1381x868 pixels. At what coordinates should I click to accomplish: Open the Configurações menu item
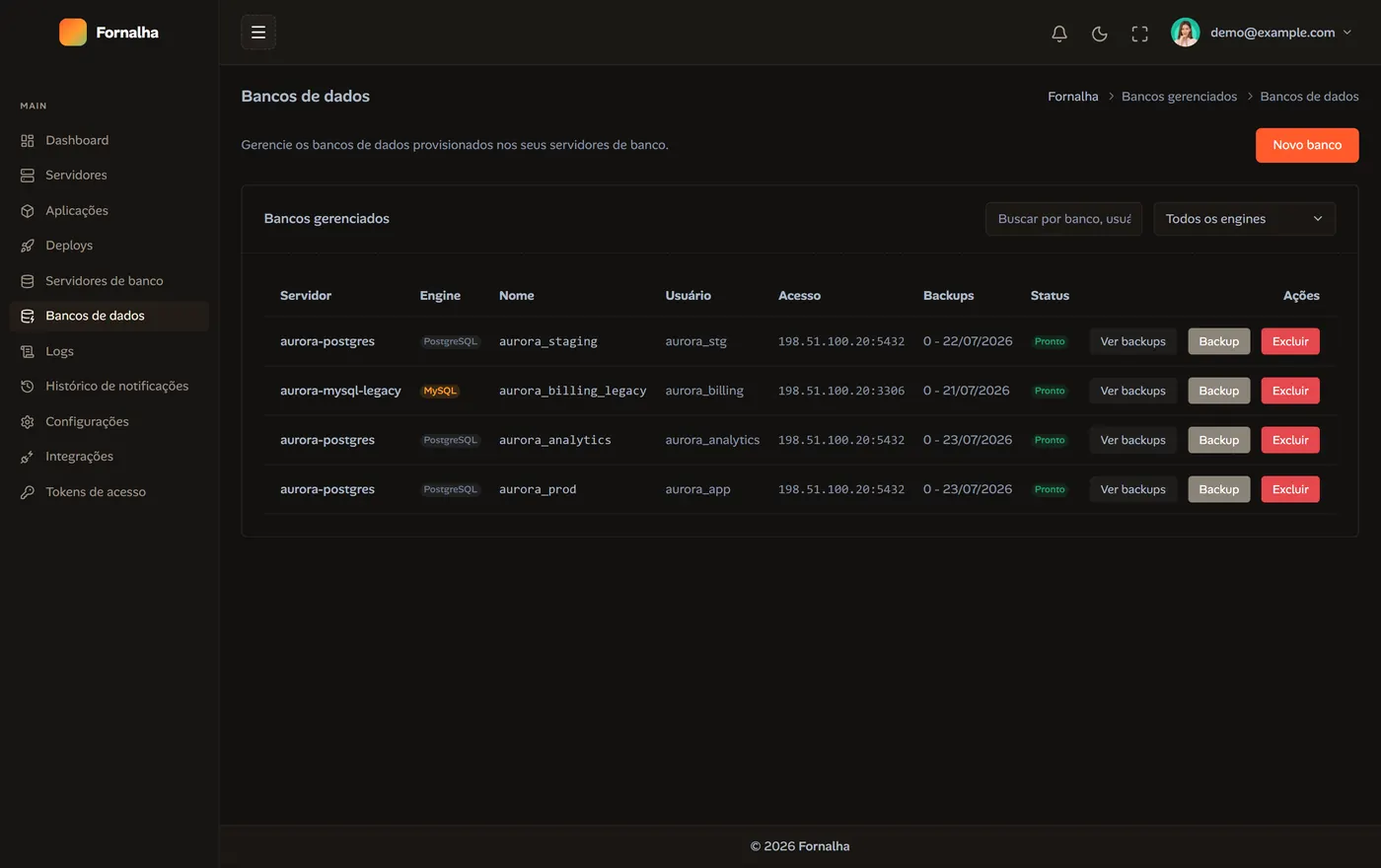[109, 421]
